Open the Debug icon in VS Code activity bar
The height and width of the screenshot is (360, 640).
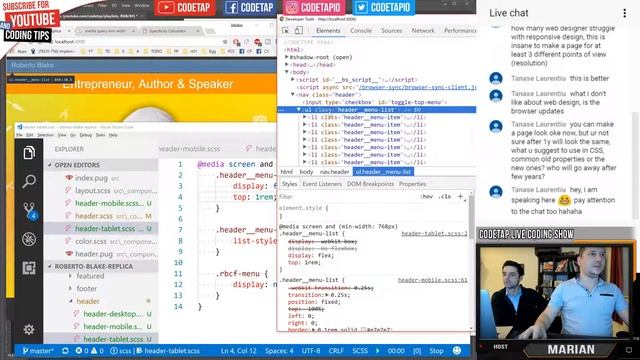(29, 239)
